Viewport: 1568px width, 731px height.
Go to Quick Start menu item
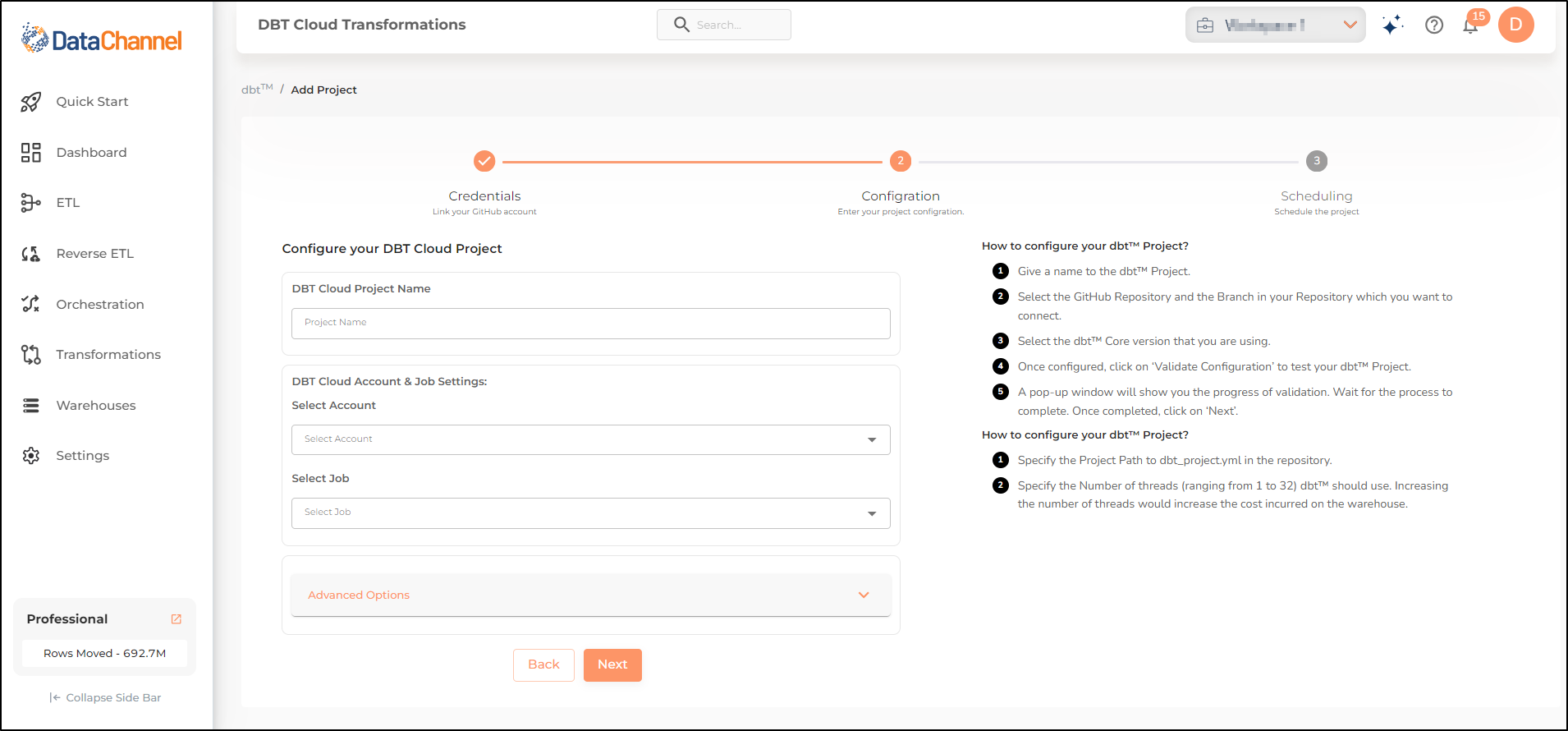(92, 102)
